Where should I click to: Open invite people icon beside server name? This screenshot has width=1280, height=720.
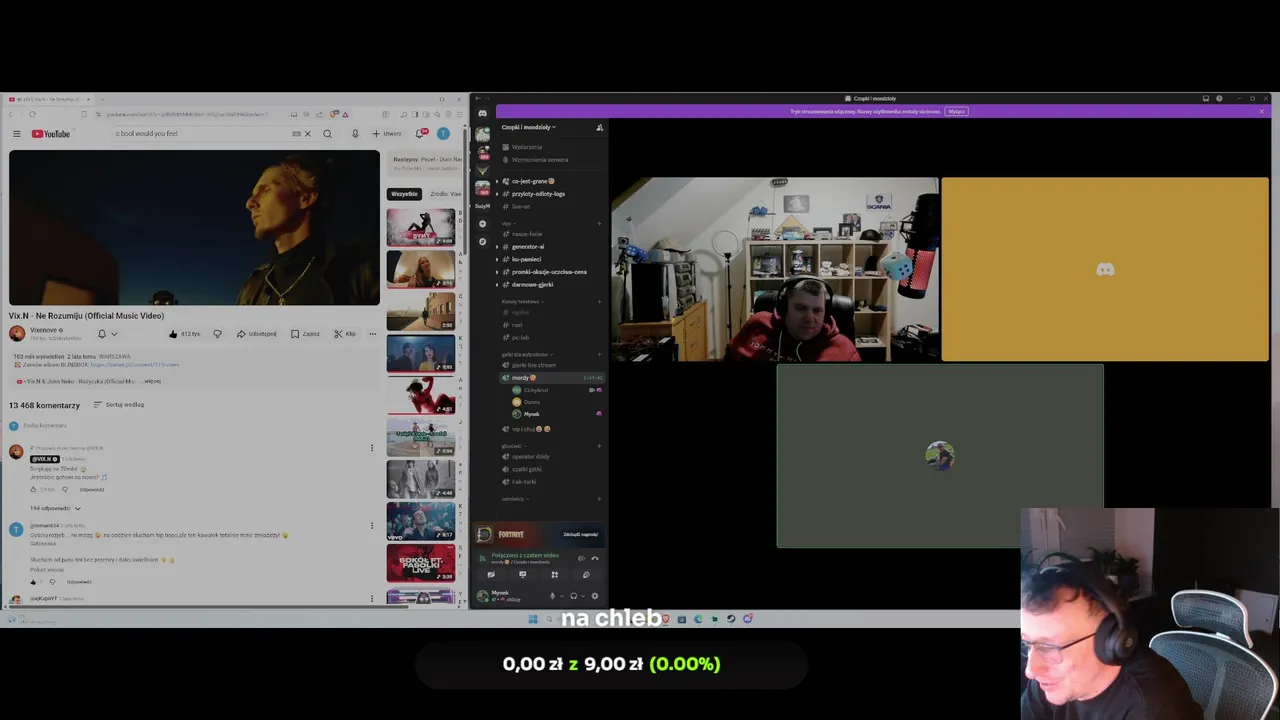pyautogui.click(x=600, y=128)
